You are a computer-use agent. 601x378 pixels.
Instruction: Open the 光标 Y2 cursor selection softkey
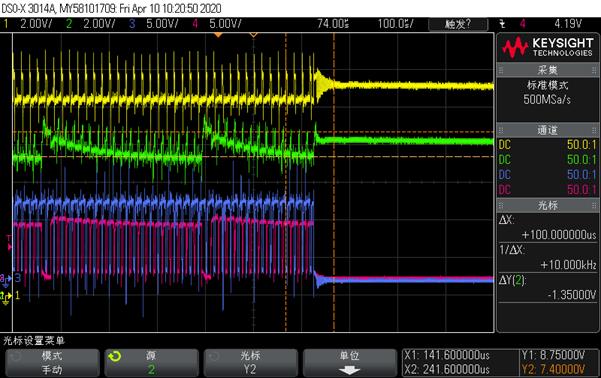[x=250, y=362]
